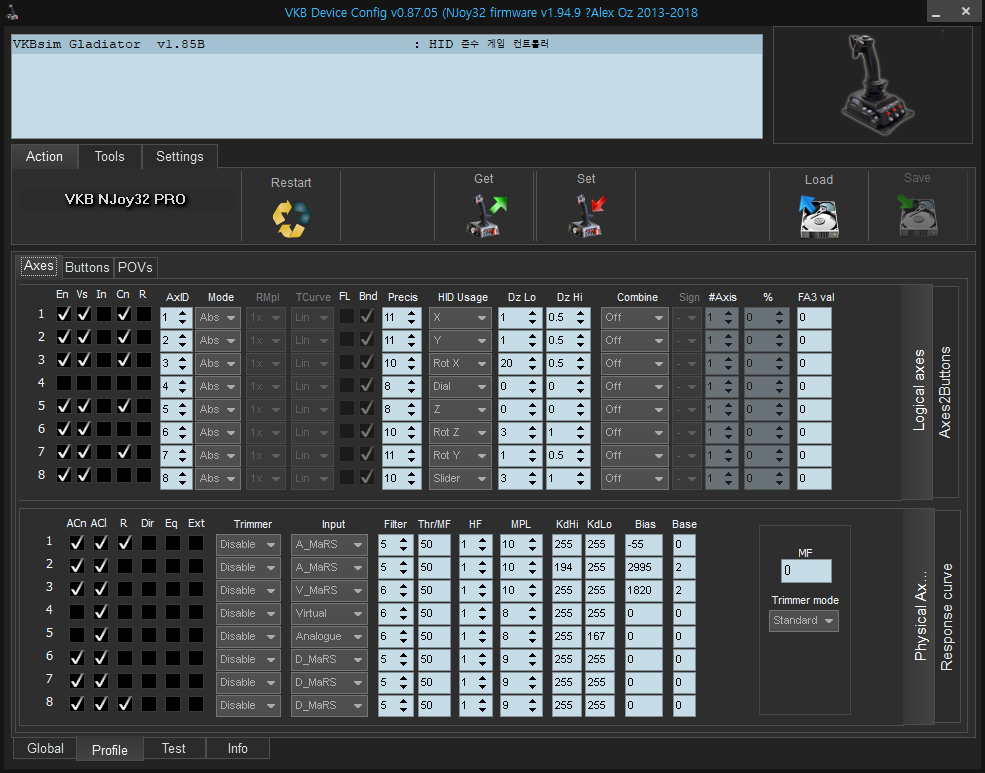Click Precis stepper for logical axis 4
The image size is (985, 773).
point(401,387)
